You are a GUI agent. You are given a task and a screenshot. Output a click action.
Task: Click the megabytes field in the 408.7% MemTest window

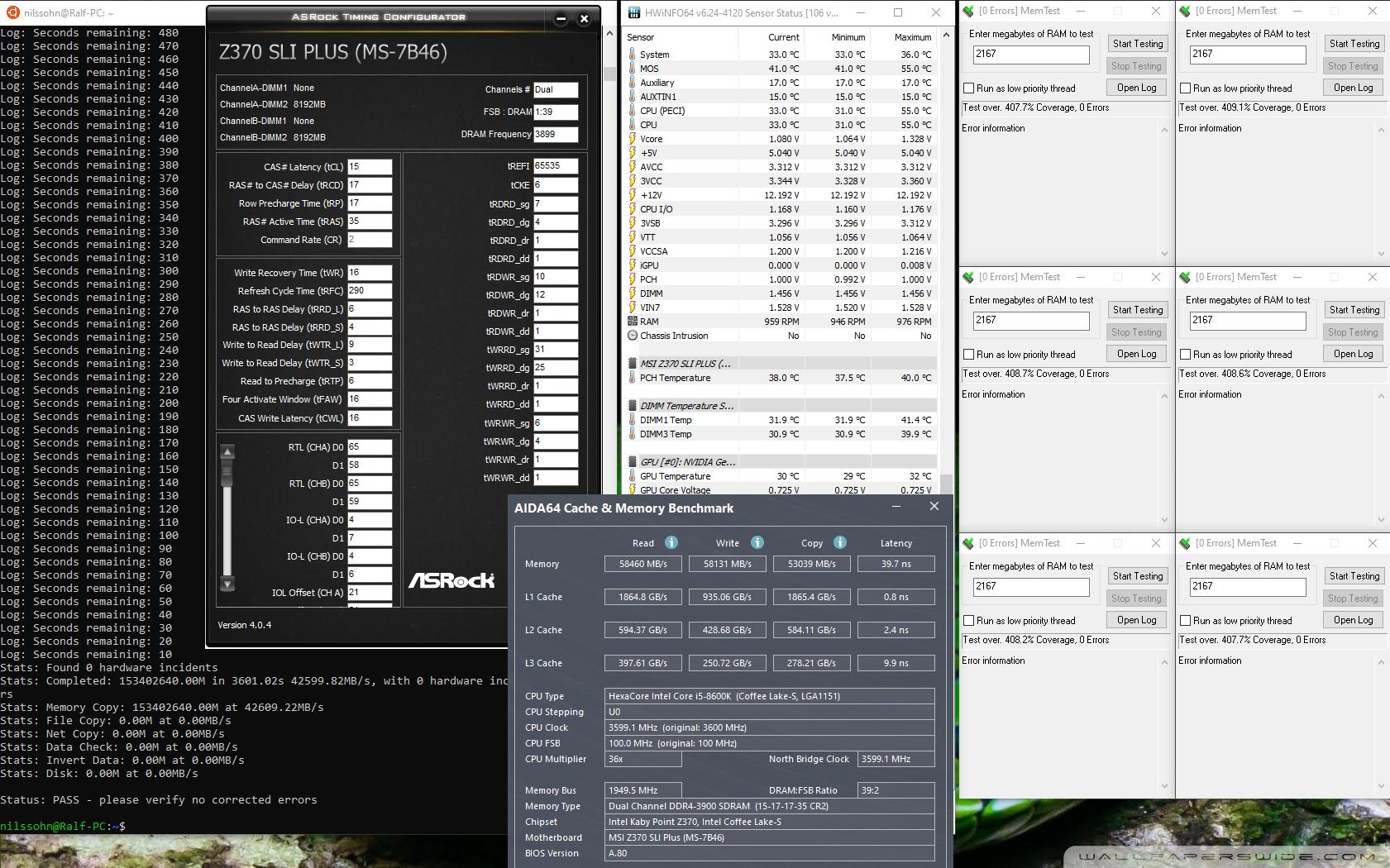click(x=1031, y=321)
